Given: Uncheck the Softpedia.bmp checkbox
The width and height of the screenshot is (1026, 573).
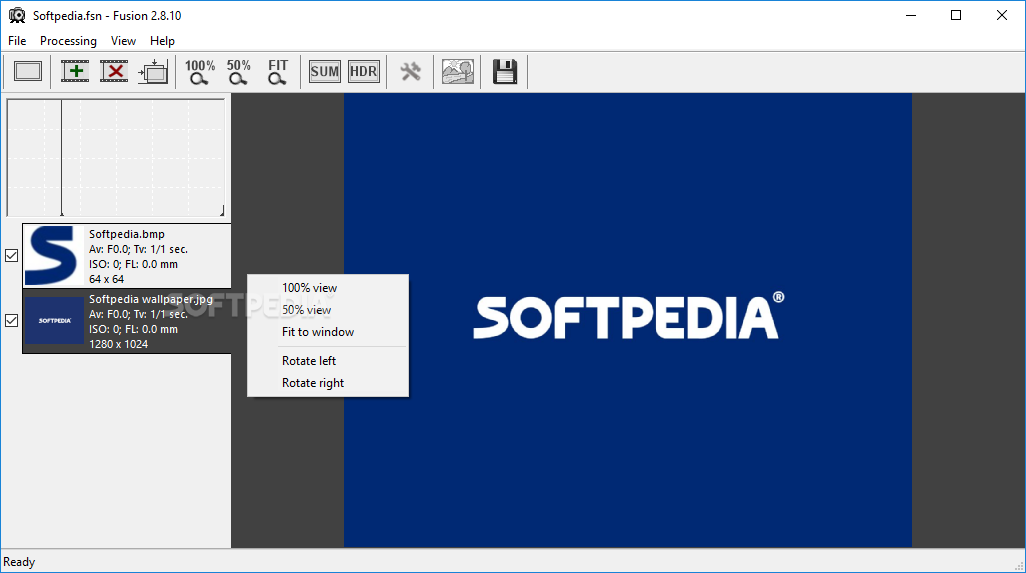Looking at the screenshot, I should click(11, 256).
